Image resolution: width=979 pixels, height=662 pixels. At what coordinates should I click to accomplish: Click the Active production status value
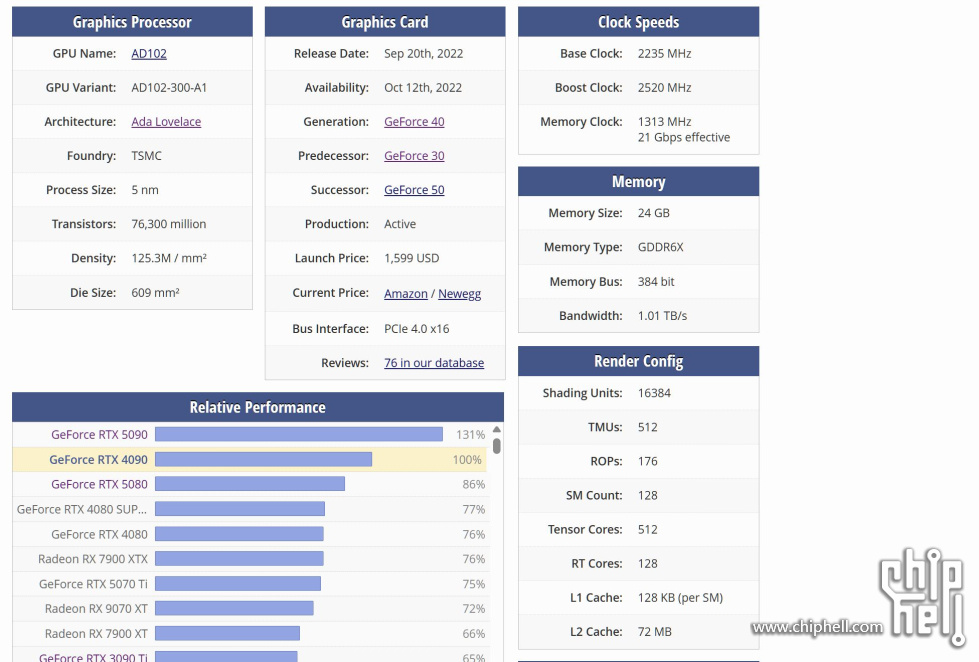(x=400, y=224)
